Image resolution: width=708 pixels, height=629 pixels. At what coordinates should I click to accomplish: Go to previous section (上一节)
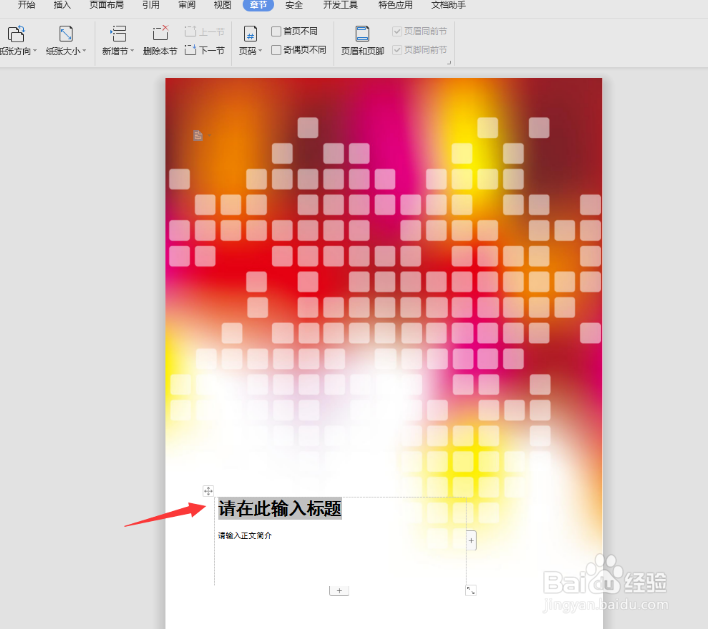click(x=205, y=32)
